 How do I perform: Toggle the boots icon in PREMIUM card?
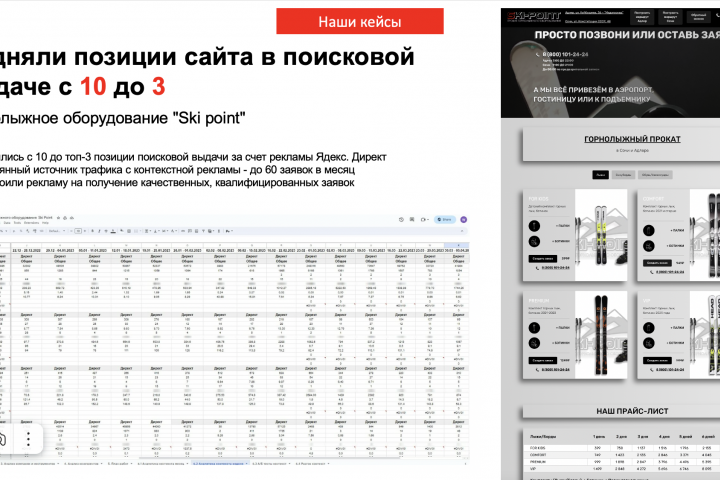[x=534, y=343]
